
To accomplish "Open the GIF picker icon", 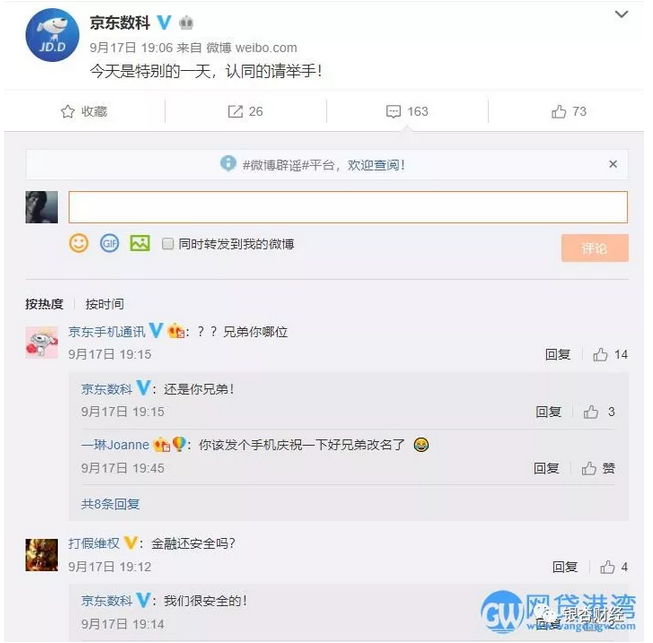I will (x=110, y=243).
